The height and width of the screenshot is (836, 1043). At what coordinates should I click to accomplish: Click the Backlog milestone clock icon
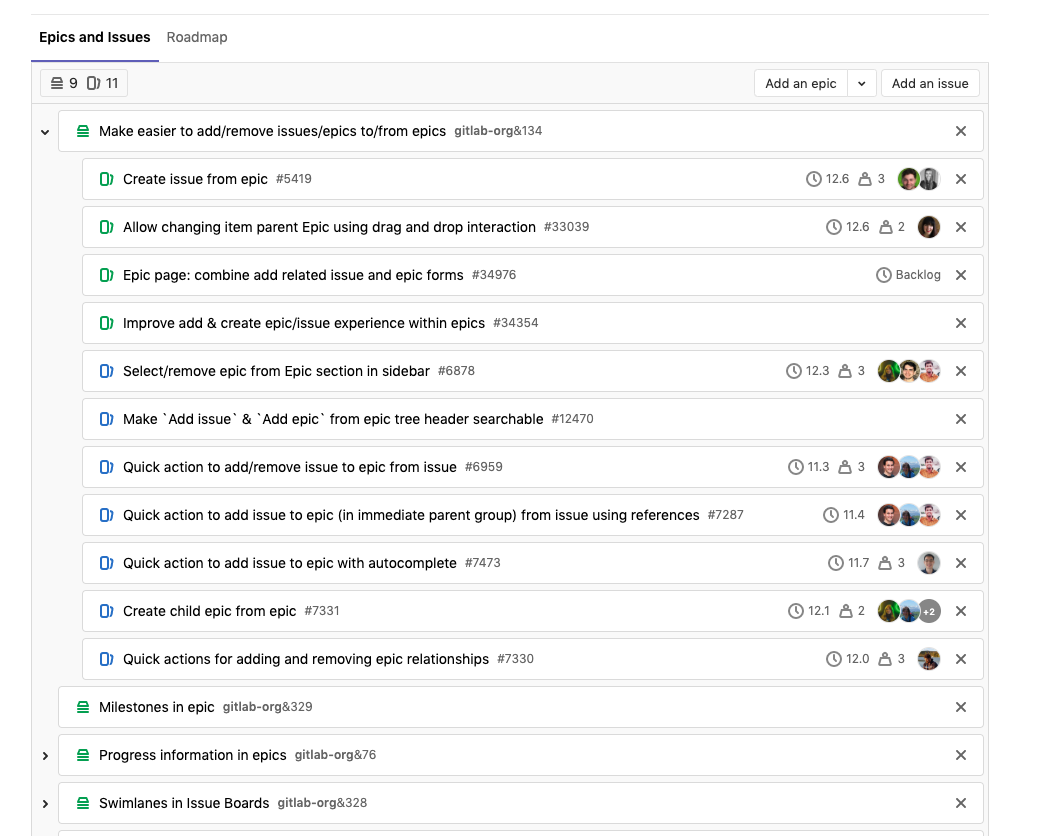pos(883,275)
